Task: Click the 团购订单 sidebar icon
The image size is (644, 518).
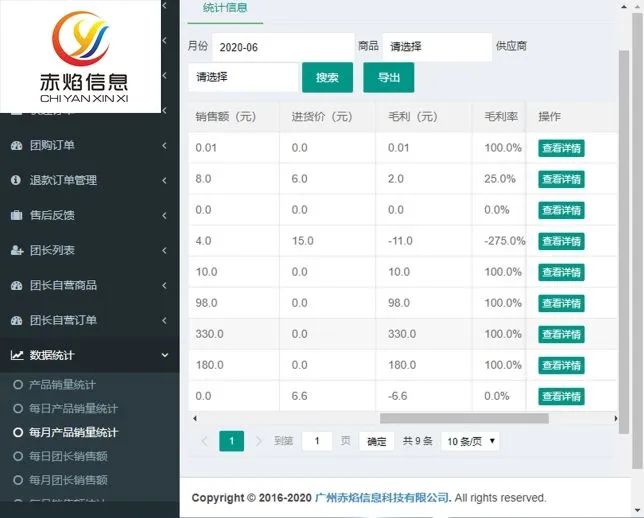Action: tap(16, 146)
